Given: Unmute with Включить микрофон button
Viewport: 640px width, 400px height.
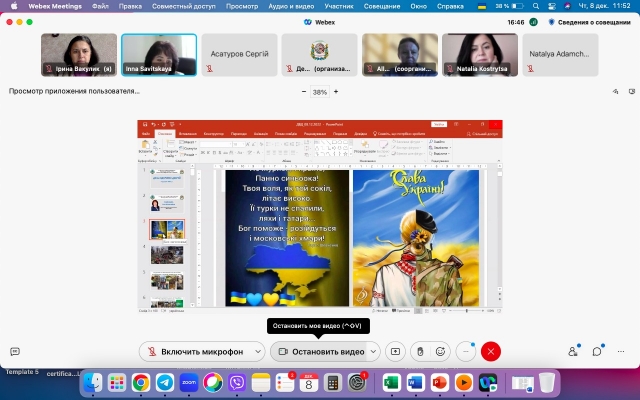Looking at the screenshot, I should click(197, 352).
